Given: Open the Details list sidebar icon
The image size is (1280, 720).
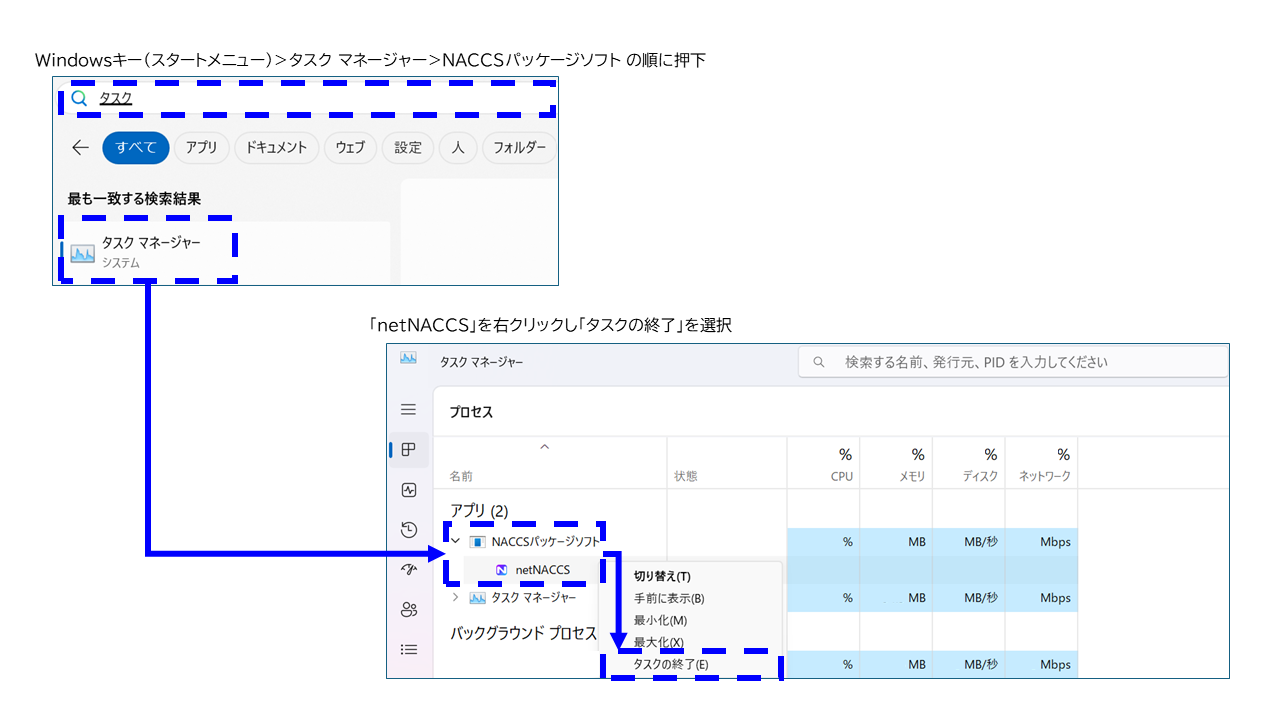Looking at the screenshot, I should pos(408,650).
